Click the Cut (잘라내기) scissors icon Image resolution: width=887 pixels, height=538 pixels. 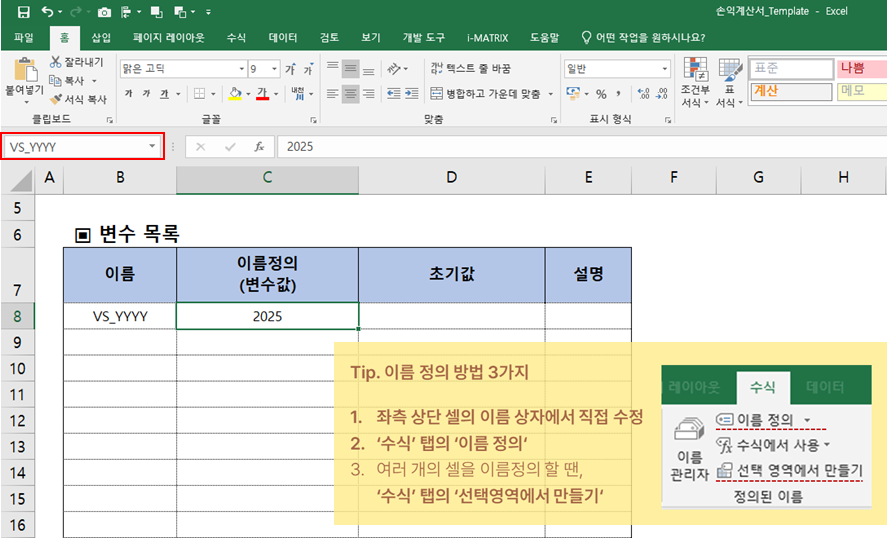[x=55, y=62]
